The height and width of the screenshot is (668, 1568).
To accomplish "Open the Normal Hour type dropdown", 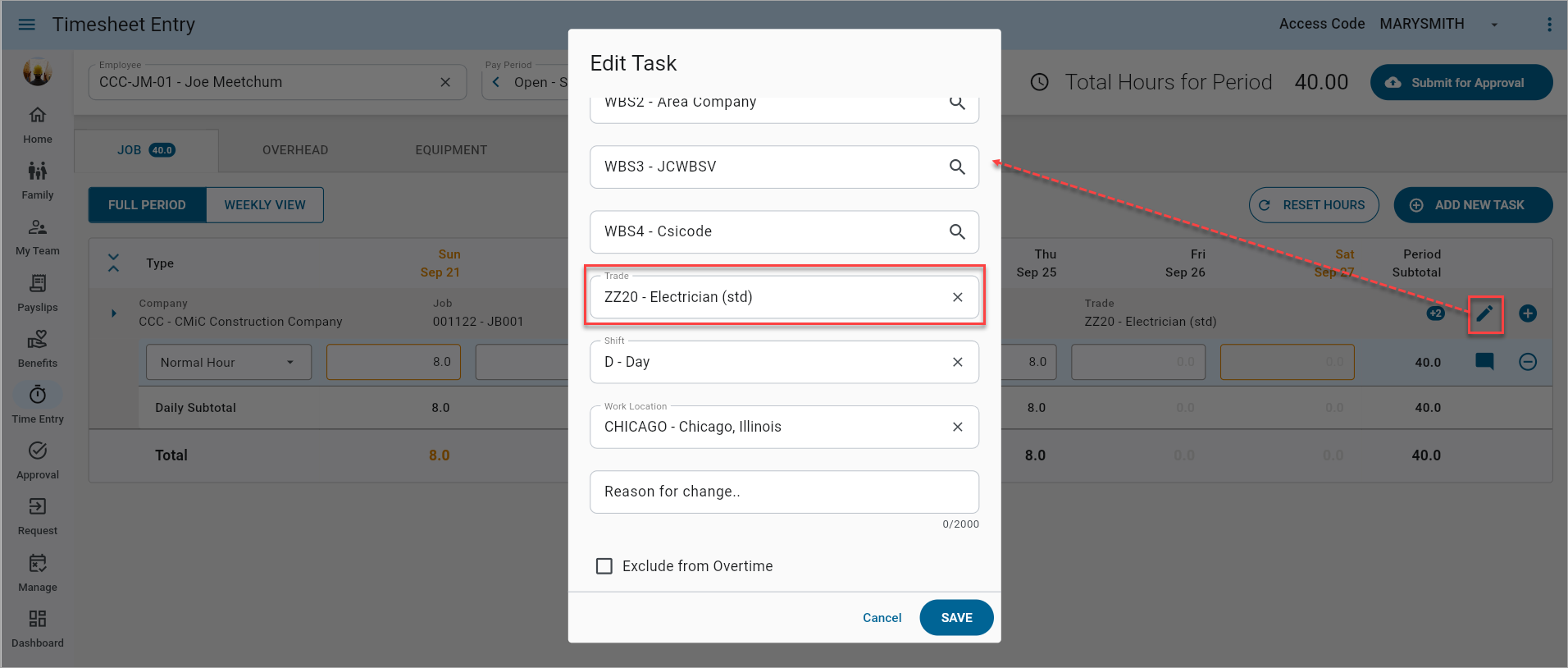I will point(229,363).
